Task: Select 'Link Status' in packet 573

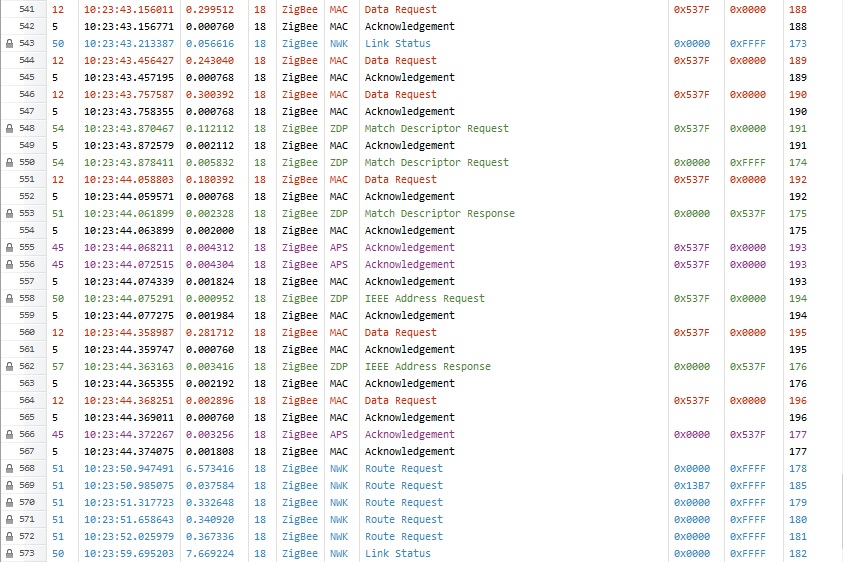Action: coord(397,553)
